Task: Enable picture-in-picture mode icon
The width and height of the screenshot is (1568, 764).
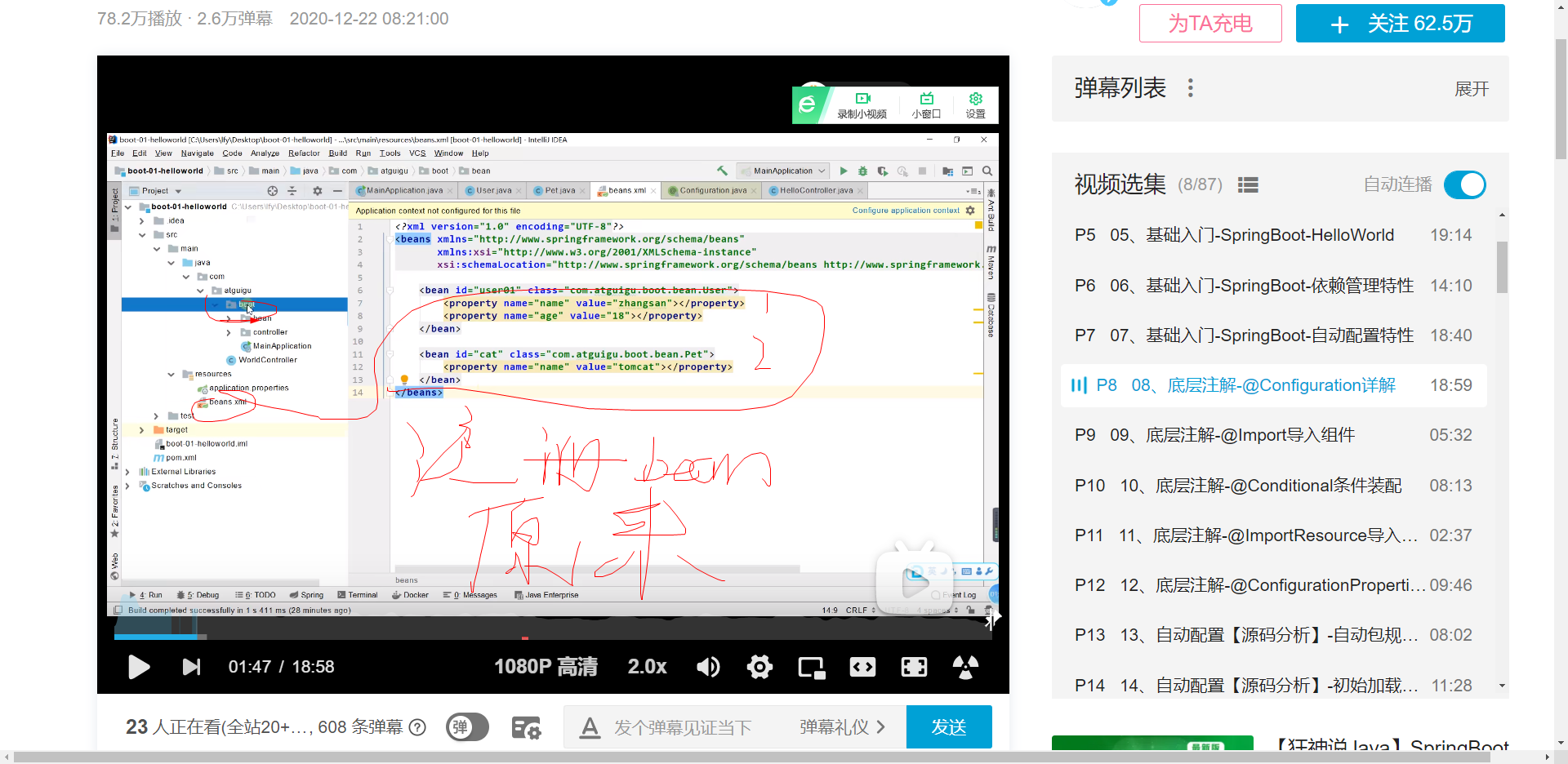Action: pos(812,668)
